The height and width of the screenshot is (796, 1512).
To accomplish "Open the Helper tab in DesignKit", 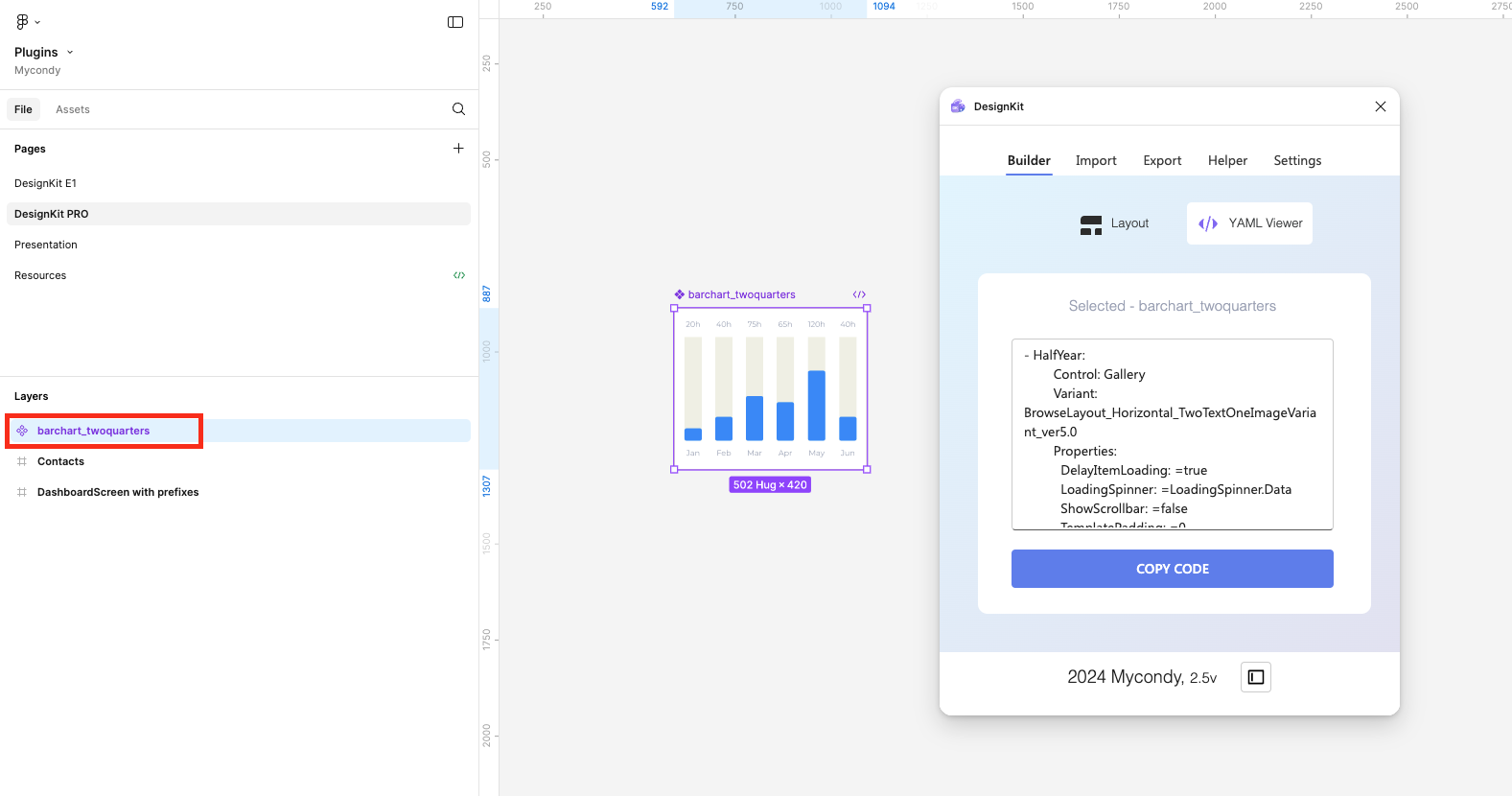I will click(1227, 160).
